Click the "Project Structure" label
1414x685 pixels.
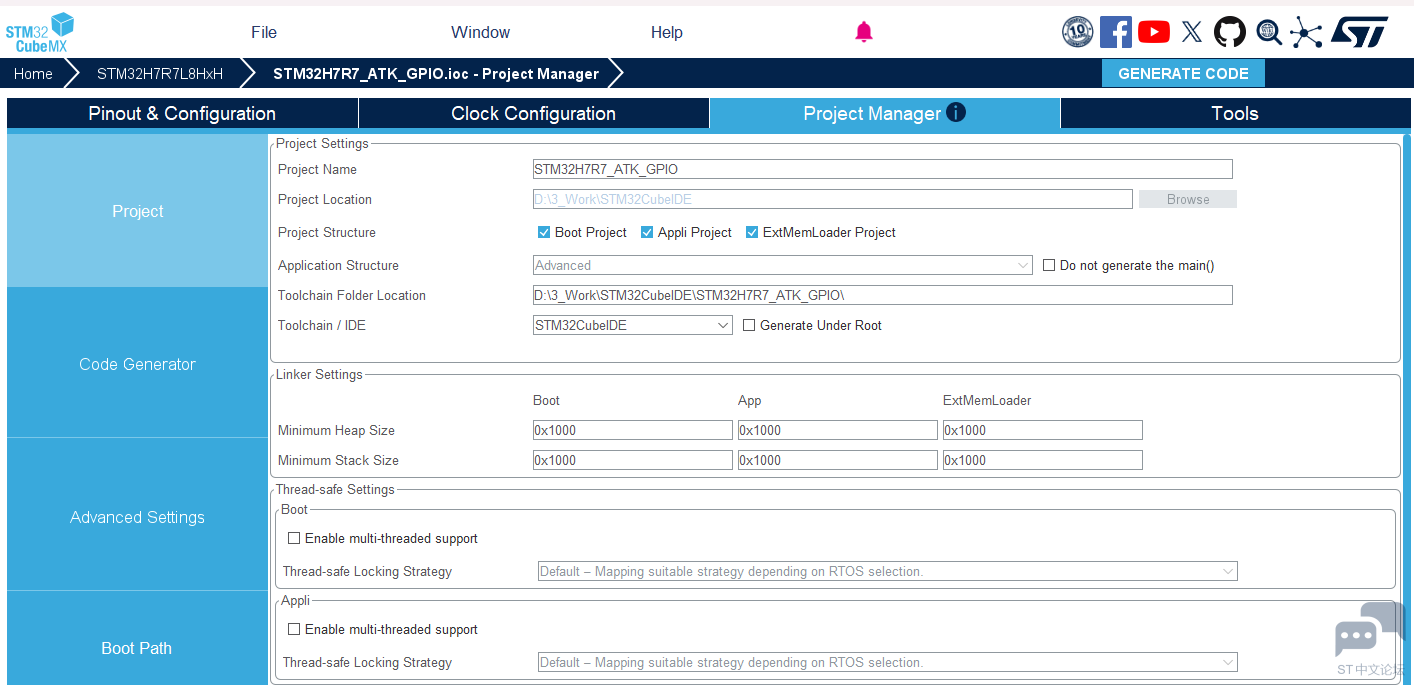[327, 232]
